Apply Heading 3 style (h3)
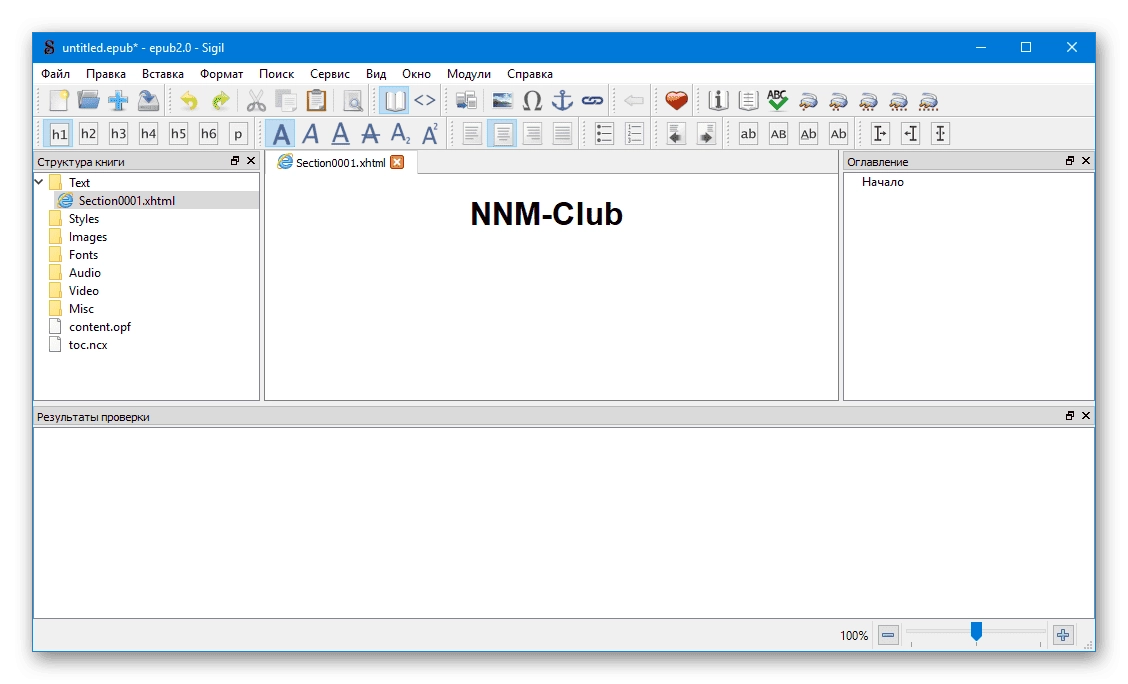 (118, 134)
